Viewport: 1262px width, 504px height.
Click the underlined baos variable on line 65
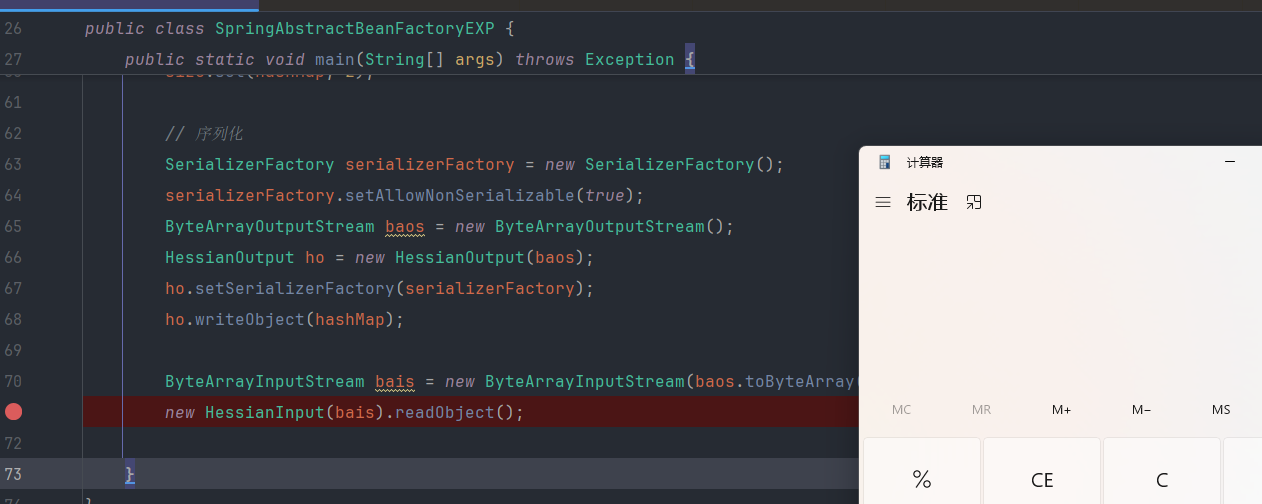[405, 226]
